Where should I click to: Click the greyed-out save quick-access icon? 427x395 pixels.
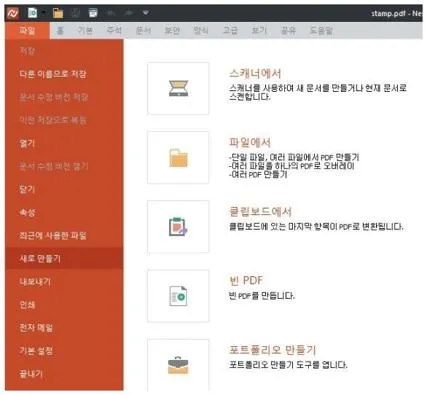coord(76,13)
